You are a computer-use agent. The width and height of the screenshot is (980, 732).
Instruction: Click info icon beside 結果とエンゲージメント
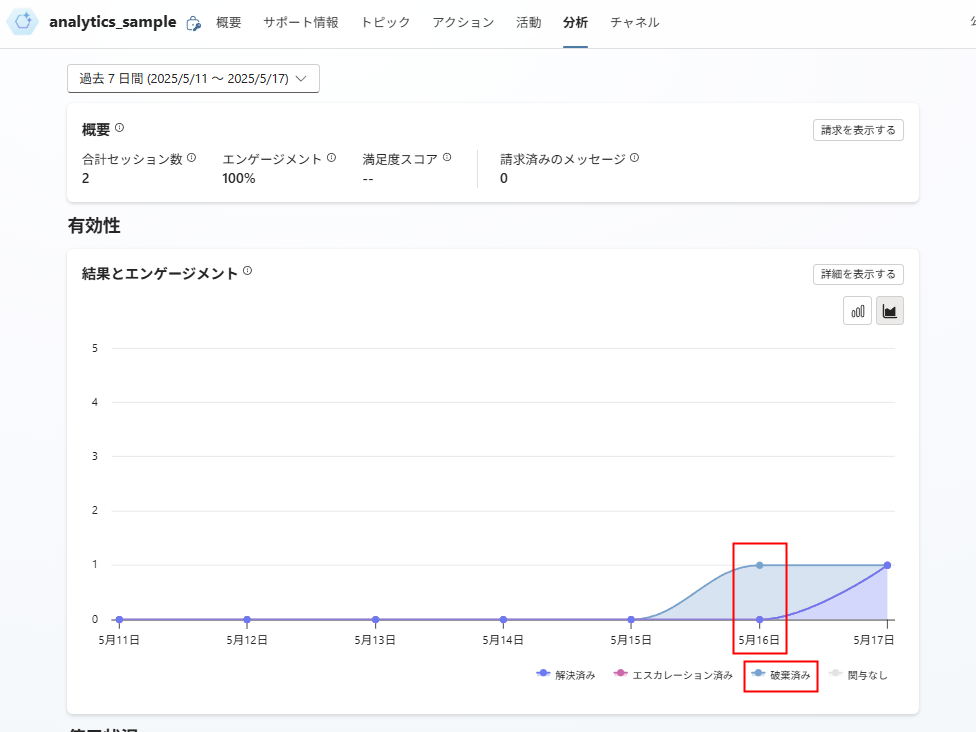tap(248, 271)
